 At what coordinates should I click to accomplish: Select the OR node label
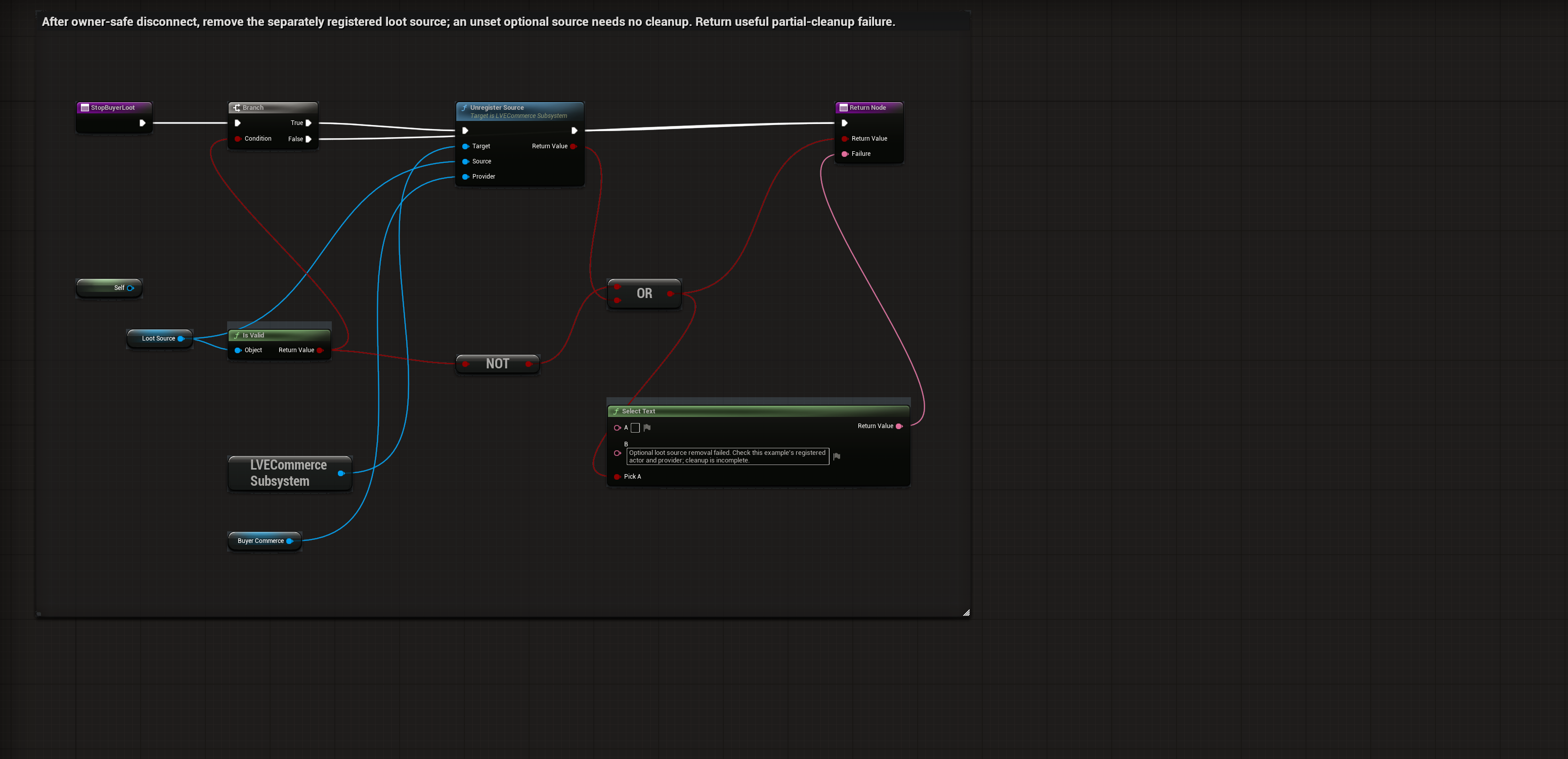point(644,293)
